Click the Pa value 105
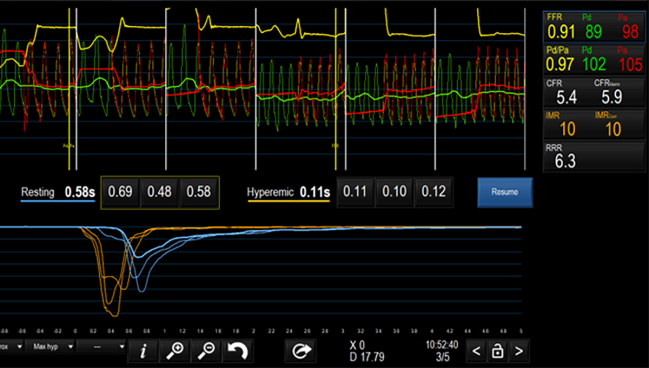This screenshot has width=649, height=368. pos(631,65)
